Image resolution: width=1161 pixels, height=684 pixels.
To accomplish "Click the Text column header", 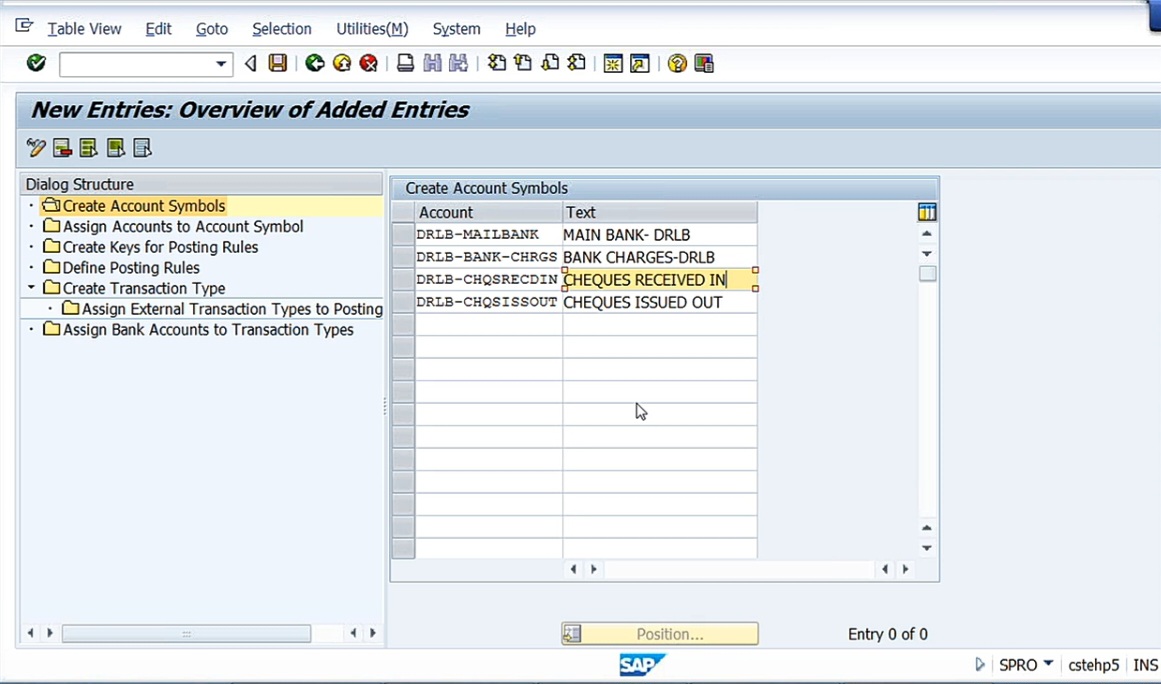I will 660,212.
